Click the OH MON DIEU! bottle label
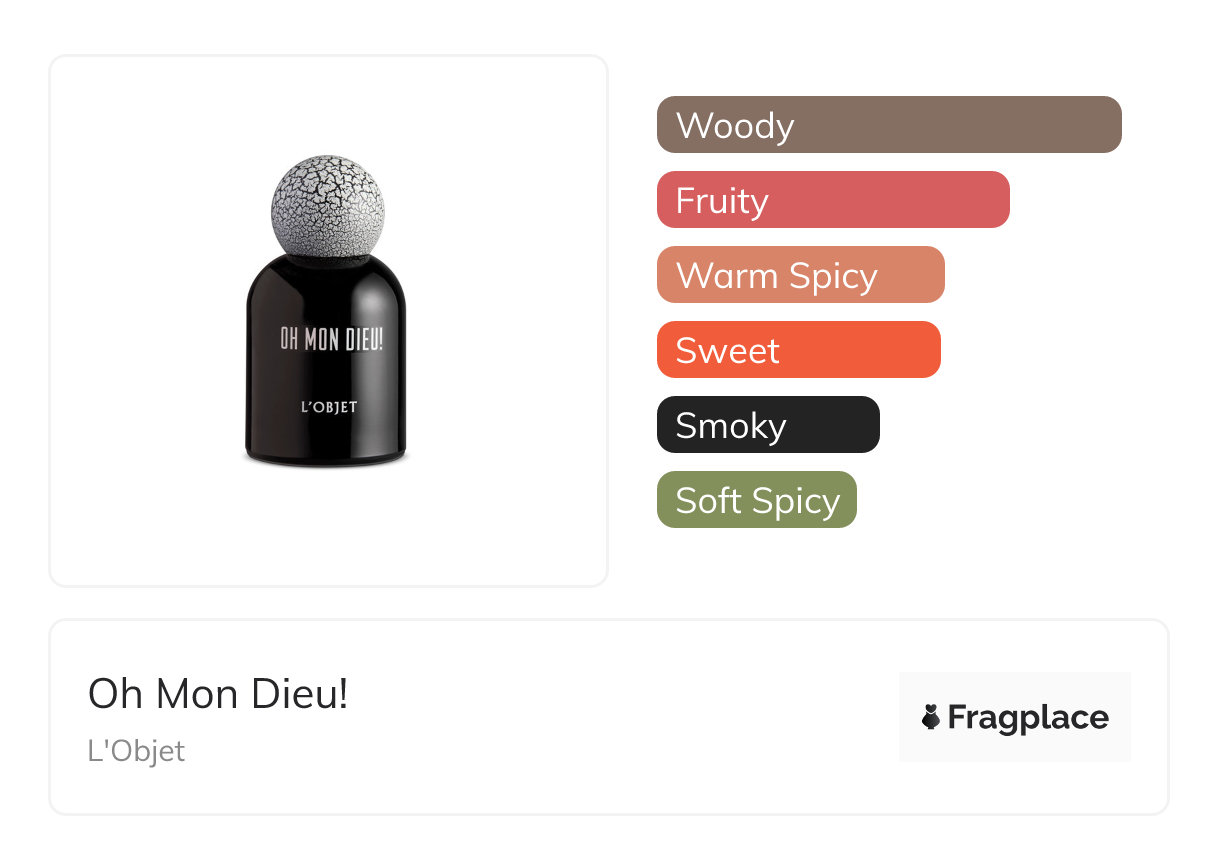The width and height of the screenshot is (1218, 864). (331, 340)
